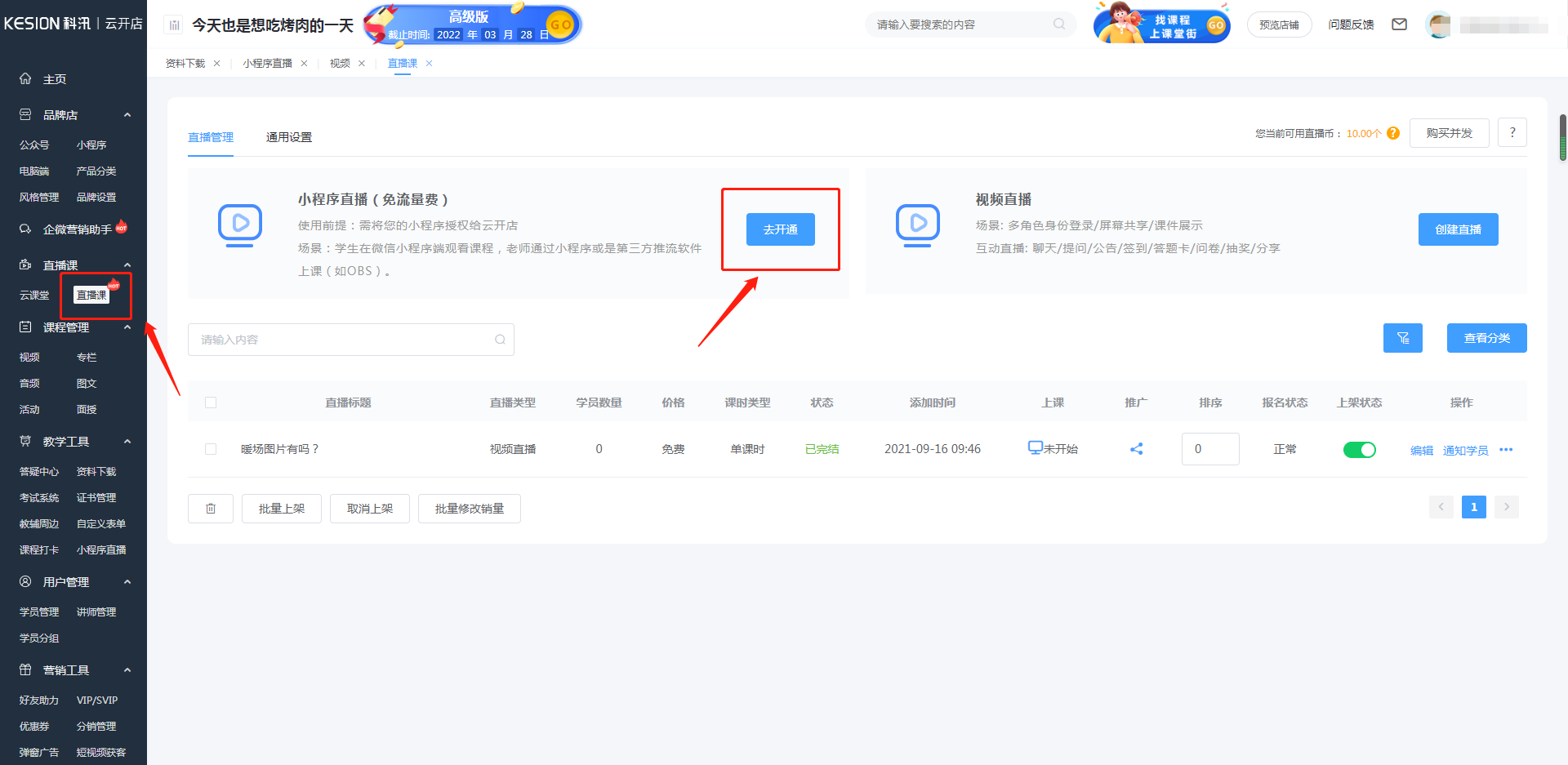
Task: Click the 创建直播 button
Action: tap(1459, 229)
